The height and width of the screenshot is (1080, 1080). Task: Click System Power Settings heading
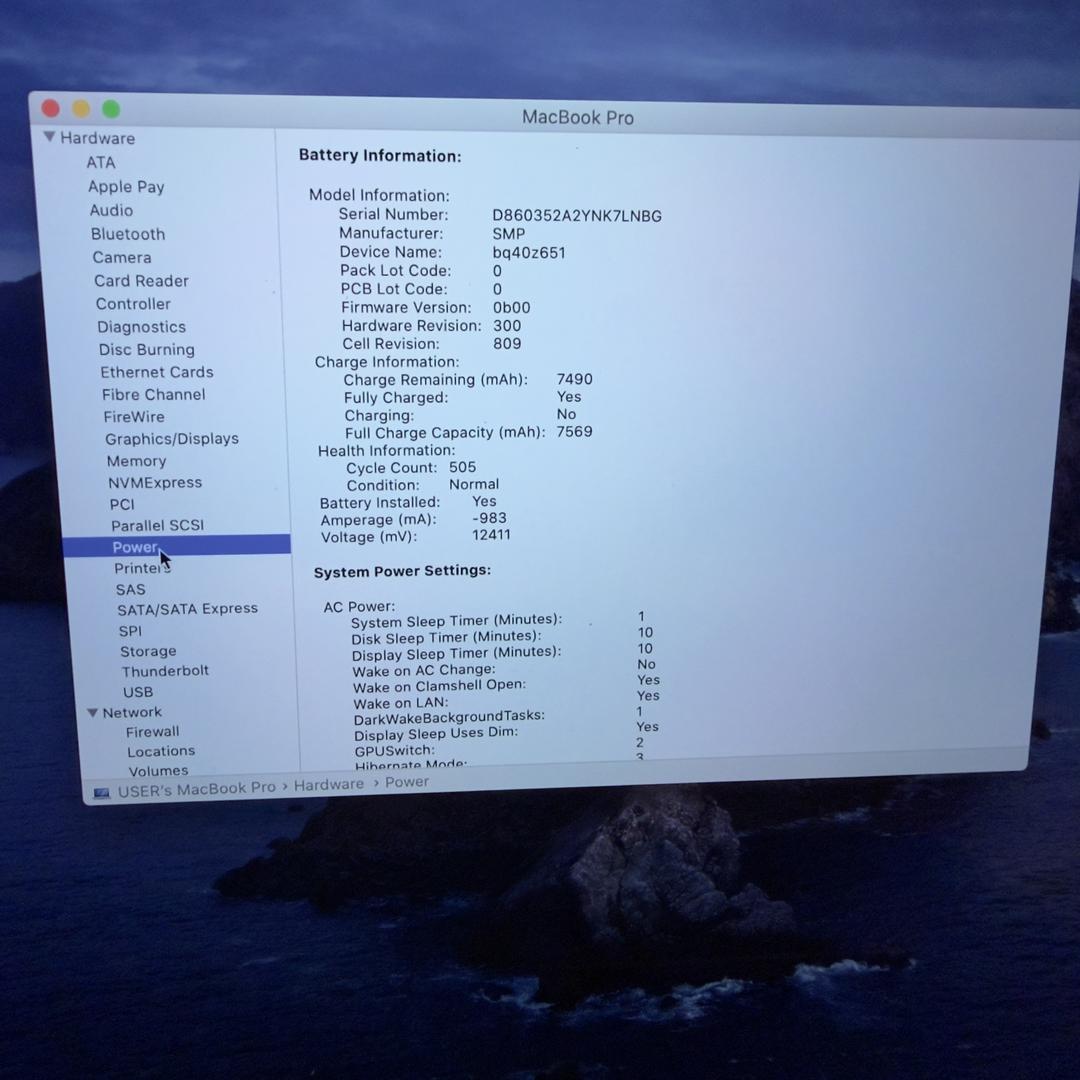click(402, 572)
